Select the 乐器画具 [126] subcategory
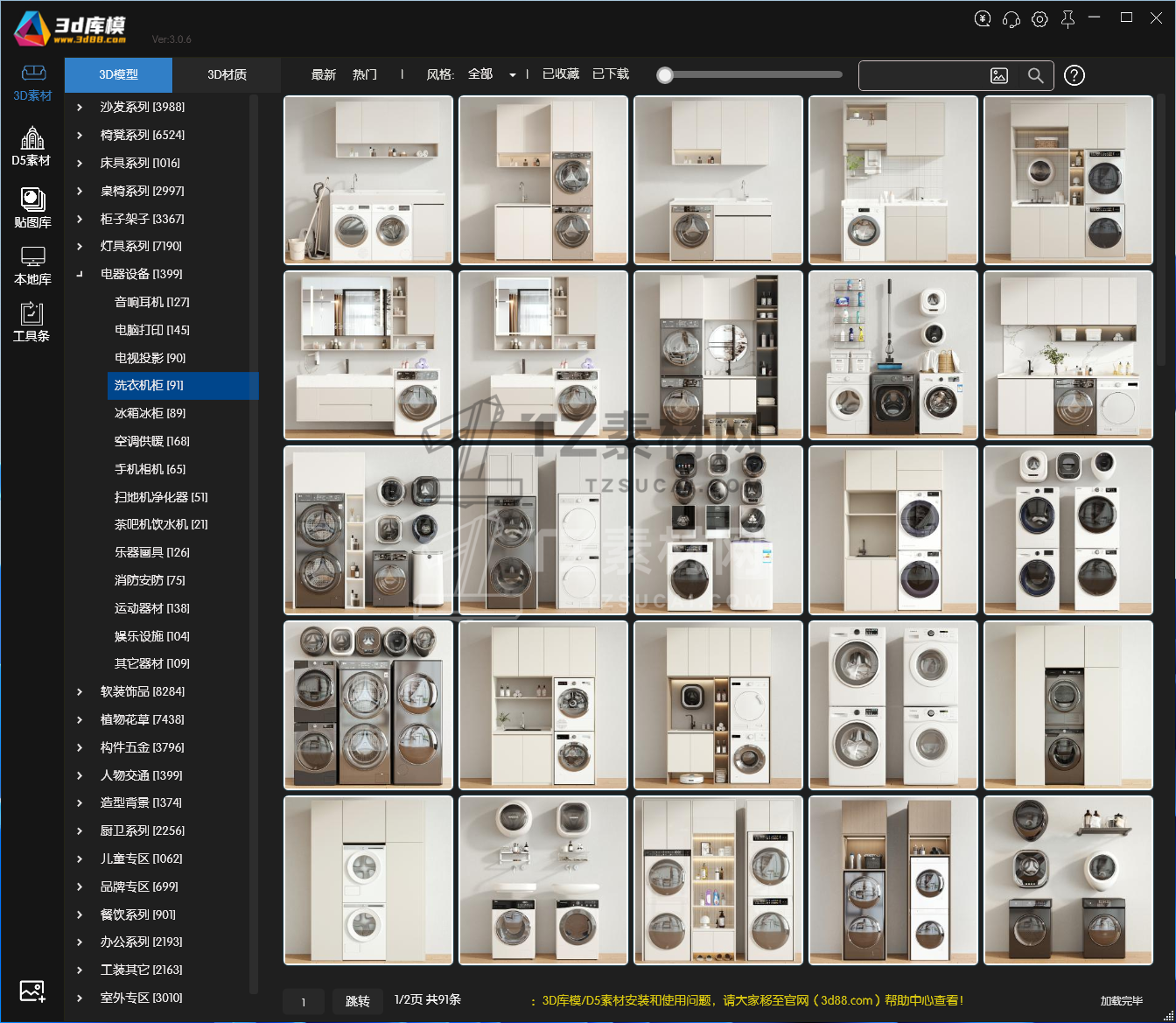This screenshot has width=1176, height=1023. coord(152,552)
